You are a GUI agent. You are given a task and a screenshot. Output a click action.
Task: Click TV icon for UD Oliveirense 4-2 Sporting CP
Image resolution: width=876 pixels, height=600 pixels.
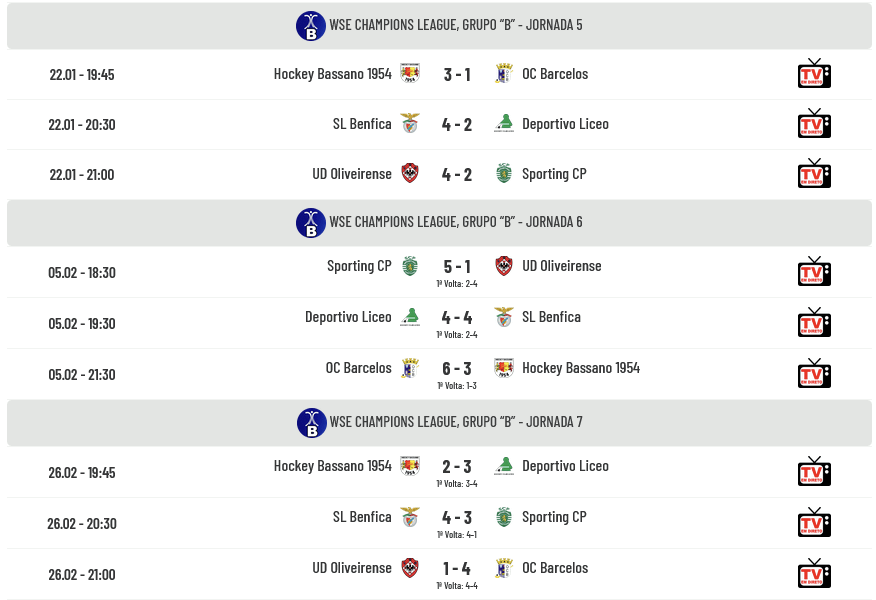pos(814,174)
